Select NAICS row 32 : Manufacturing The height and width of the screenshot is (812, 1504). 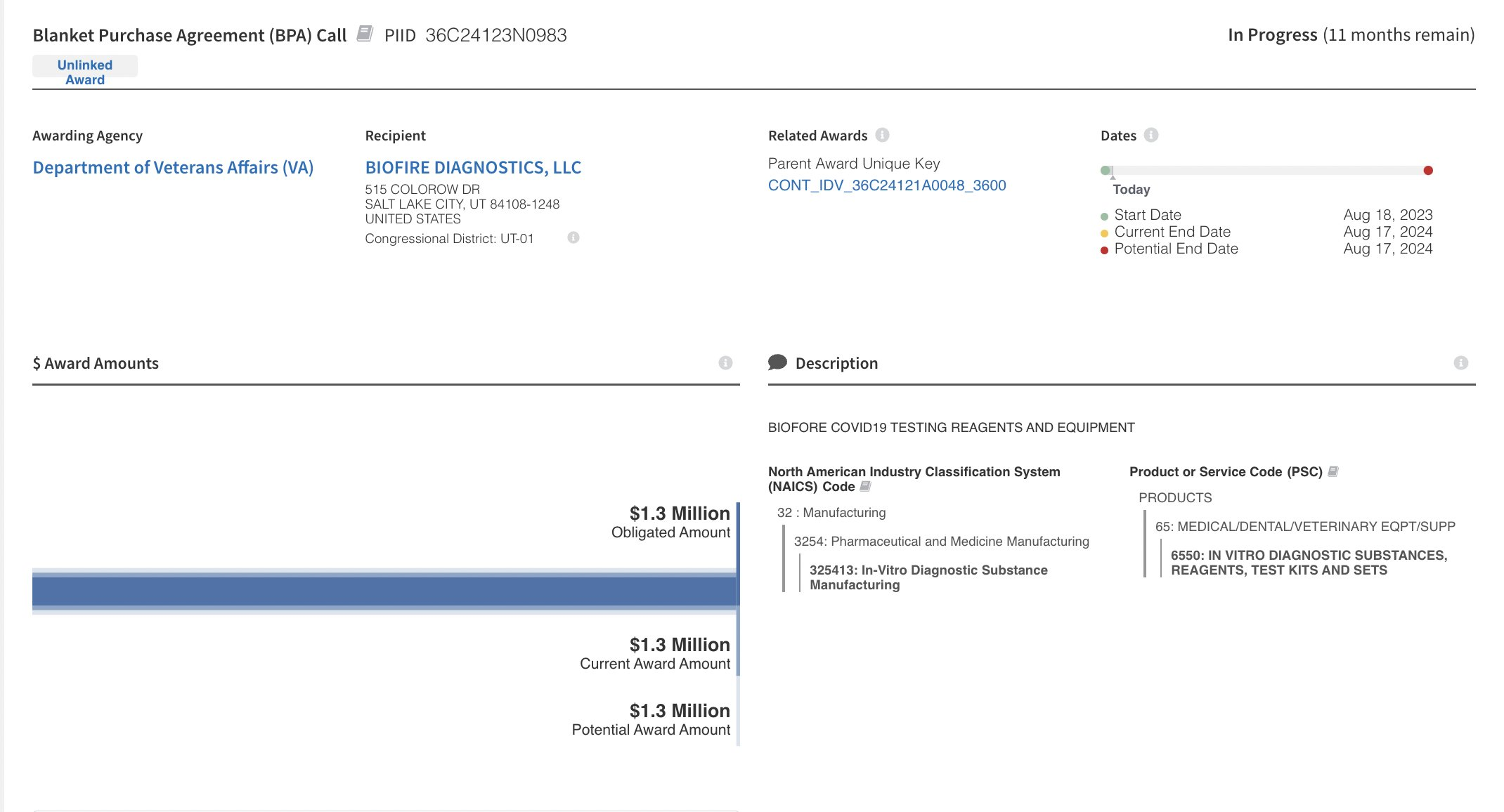pos(831,513)
